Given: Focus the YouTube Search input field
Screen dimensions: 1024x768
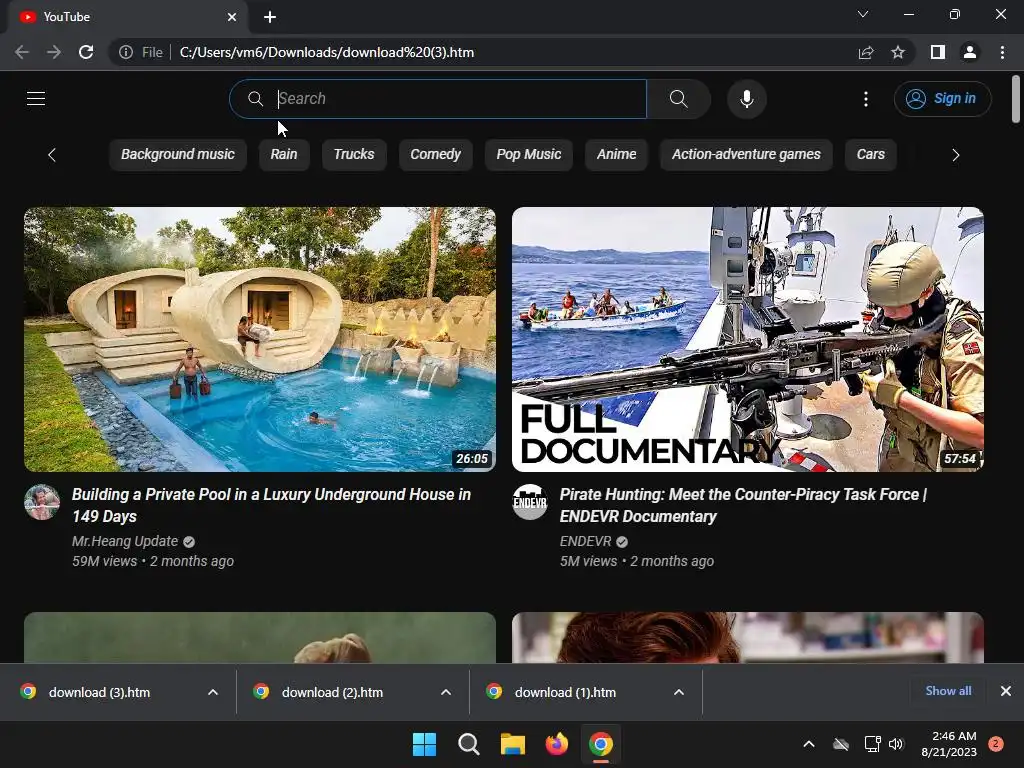Looking at the screenshot, I should [x=438, y=99].
